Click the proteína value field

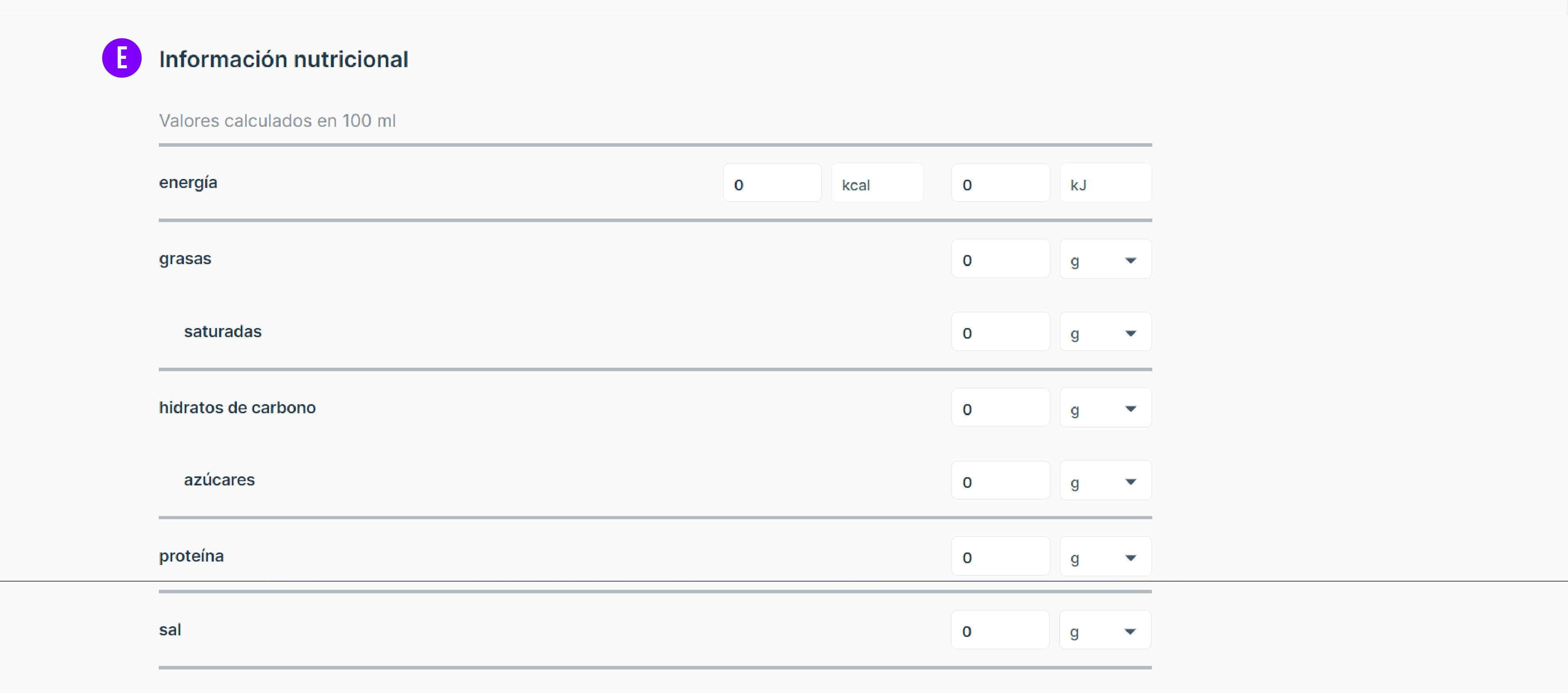[1000, 557]
